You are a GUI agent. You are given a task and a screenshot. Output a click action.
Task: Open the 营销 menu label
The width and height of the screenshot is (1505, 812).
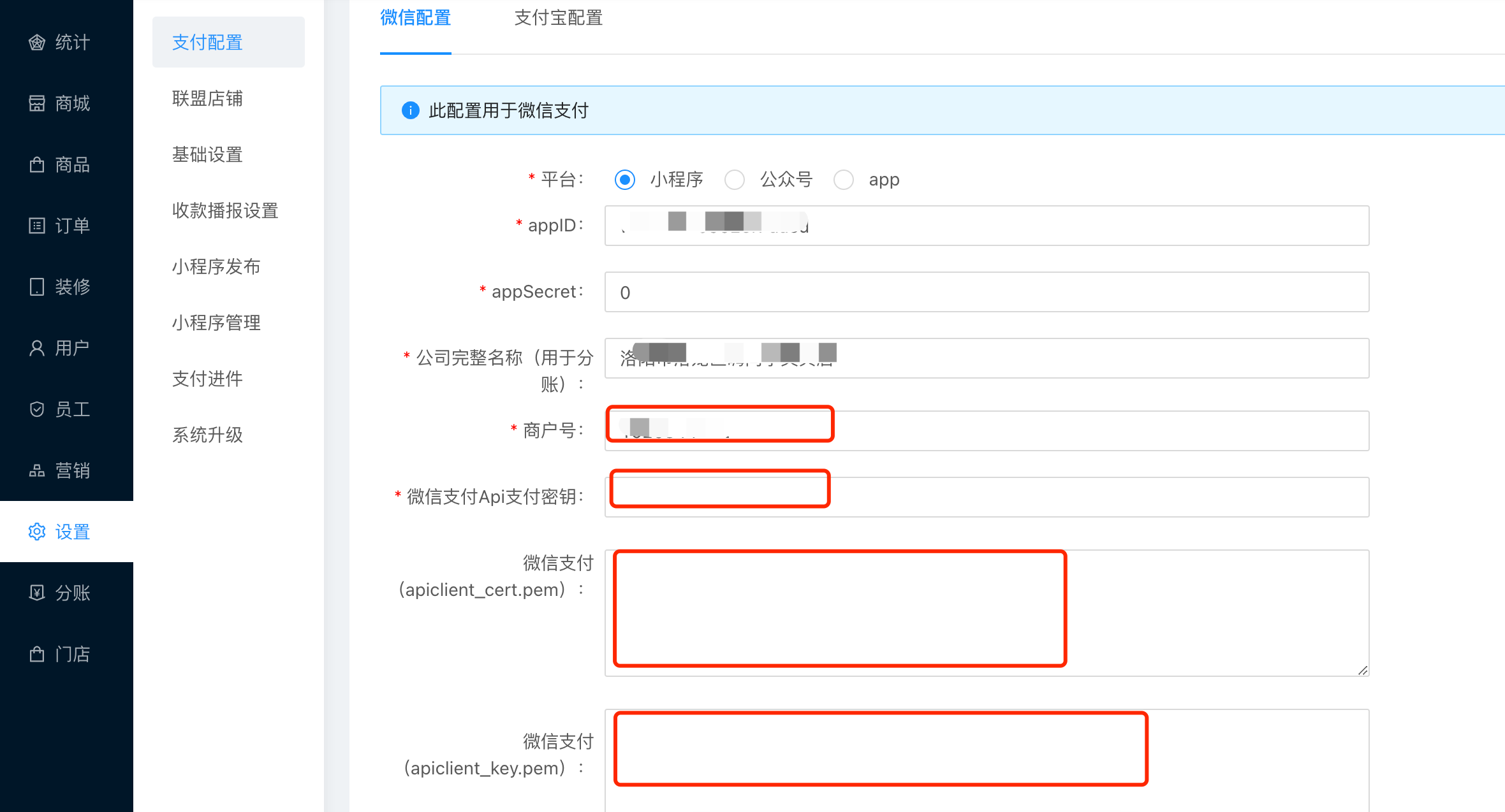[x=73, y=470]
